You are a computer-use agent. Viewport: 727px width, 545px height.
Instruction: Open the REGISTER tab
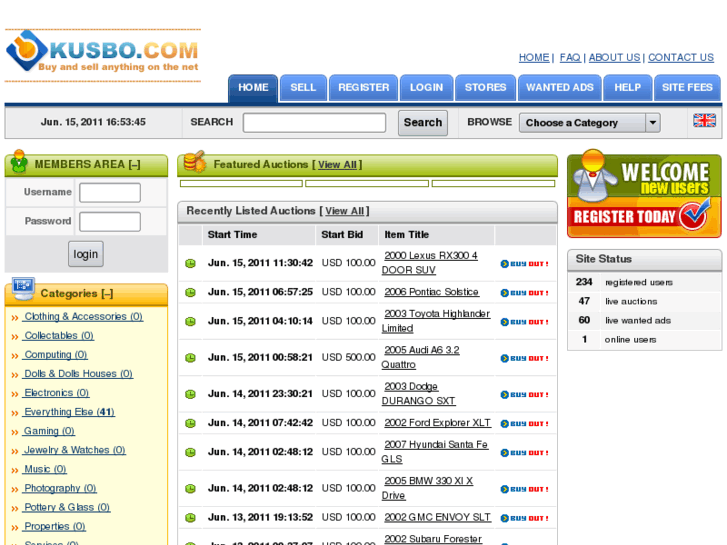[364, 88]
